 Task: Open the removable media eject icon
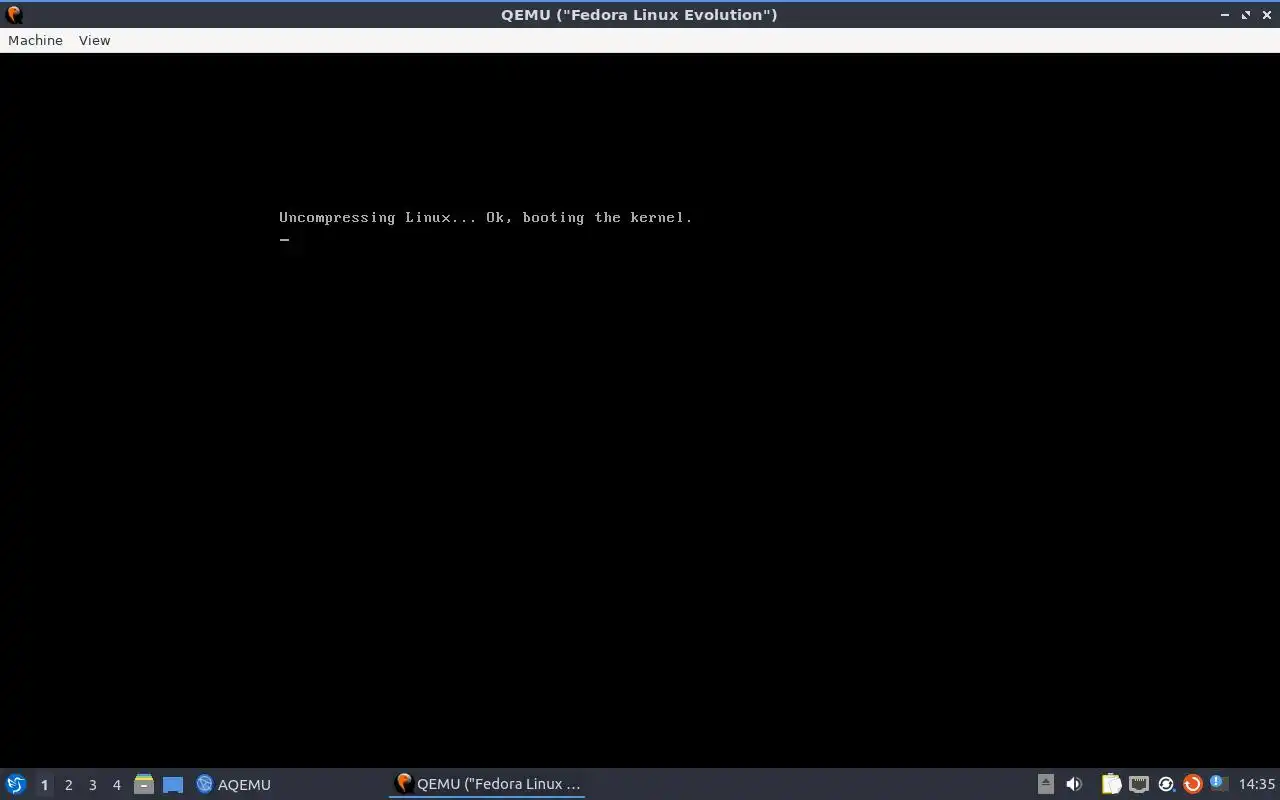(x=1045, y=784)
